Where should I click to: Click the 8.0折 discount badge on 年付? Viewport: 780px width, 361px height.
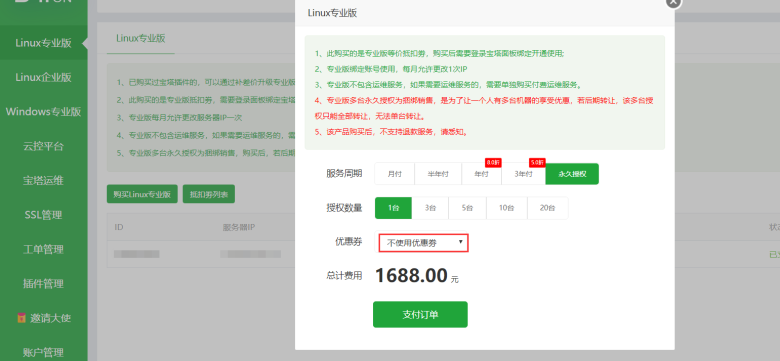click(493, 162)
